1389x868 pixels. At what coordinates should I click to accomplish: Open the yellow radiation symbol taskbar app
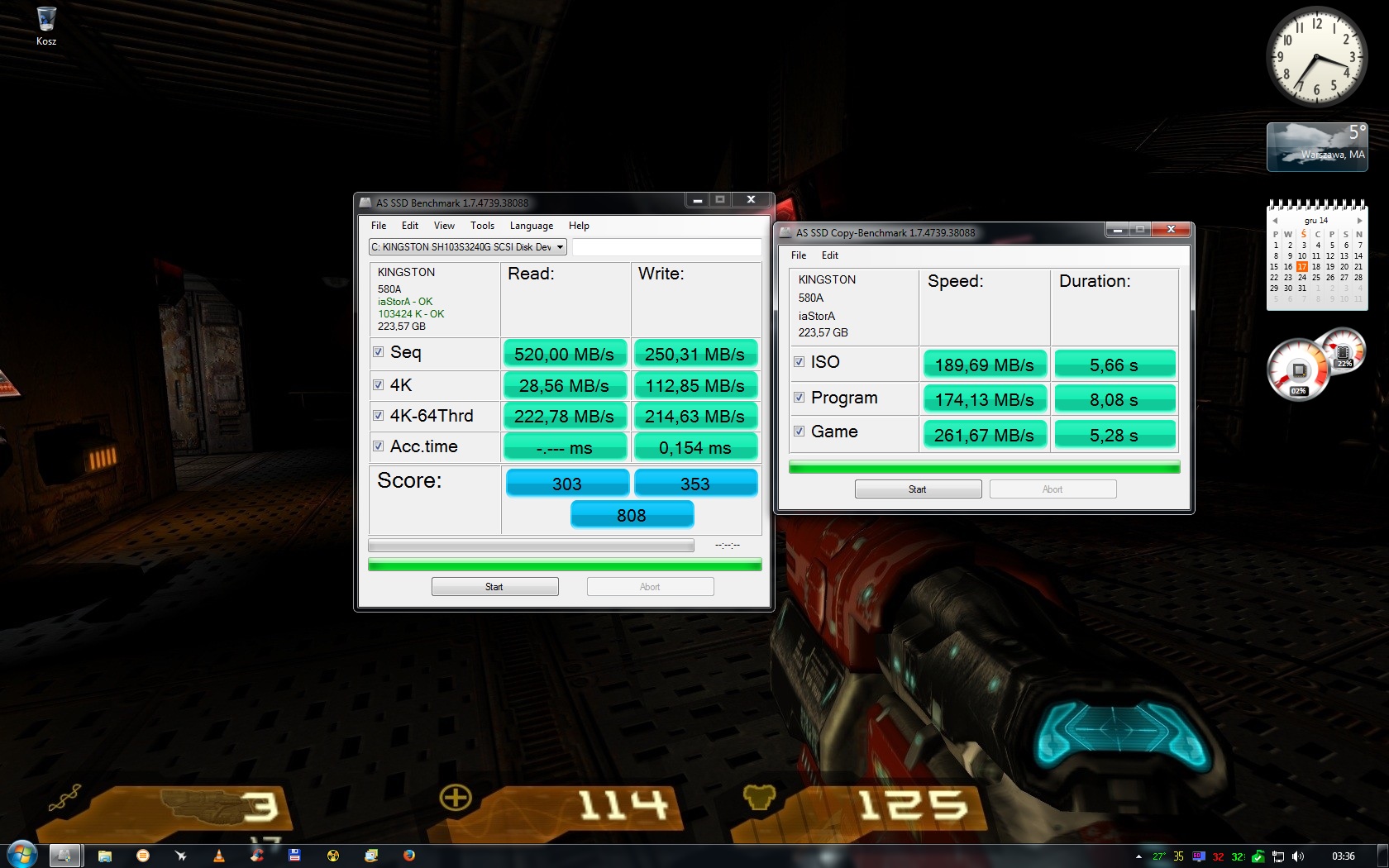click(332, 856)
